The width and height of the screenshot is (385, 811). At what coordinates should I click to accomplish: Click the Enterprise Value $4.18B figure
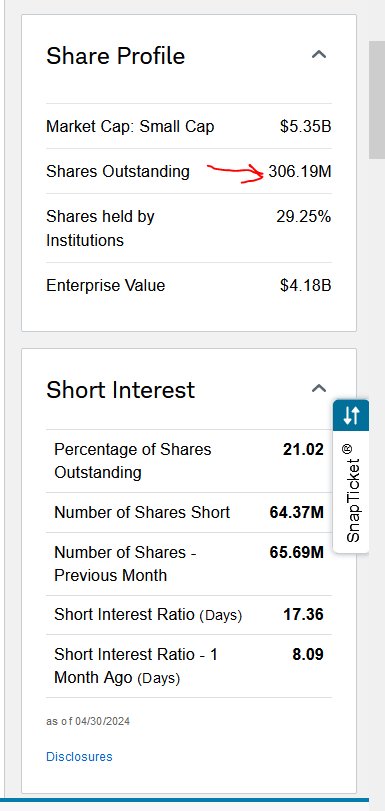click(x=305, y=286)
